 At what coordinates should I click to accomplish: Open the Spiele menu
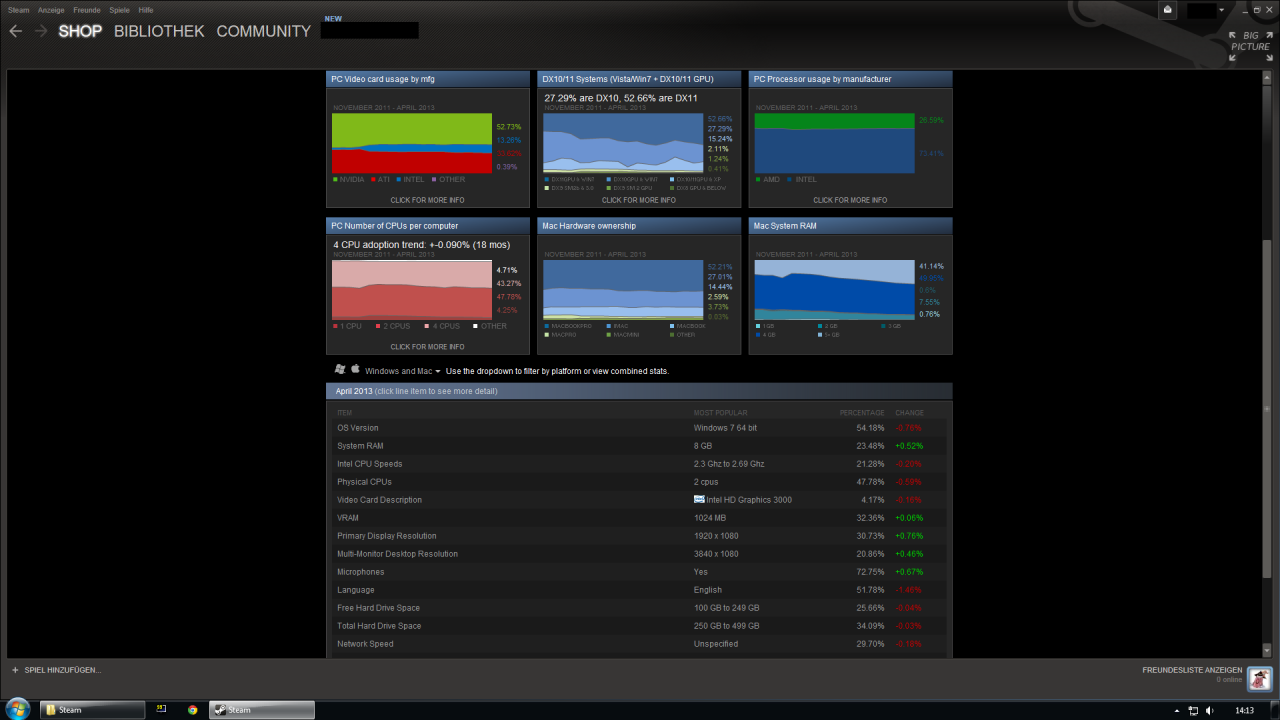[x=119, y=9]
